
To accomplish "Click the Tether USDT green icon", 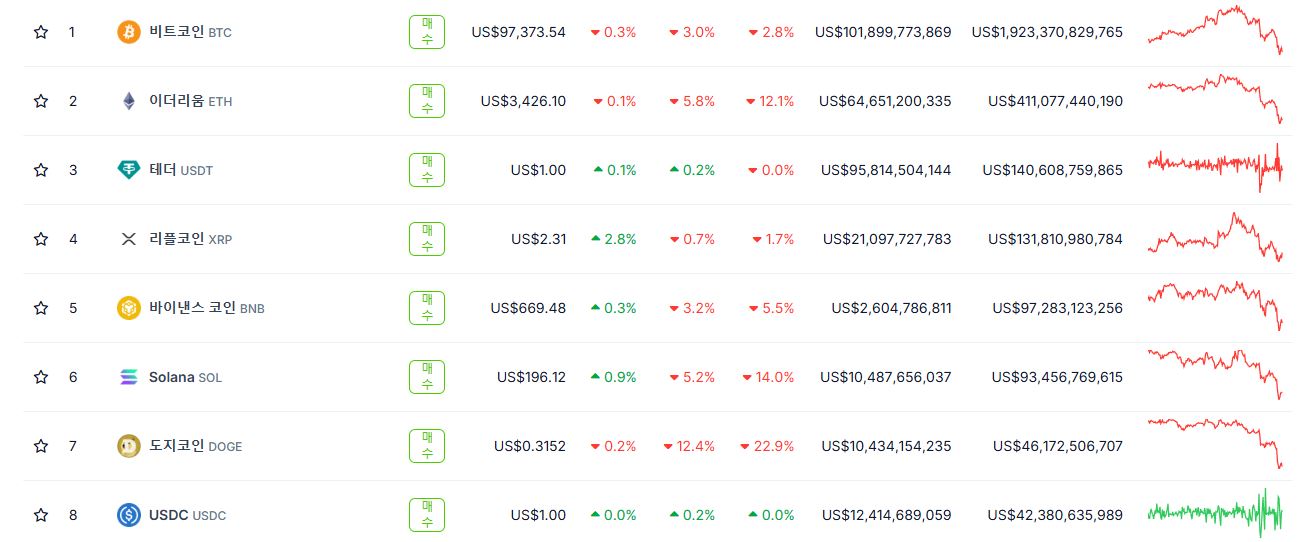I will click(x=129, y=170).
